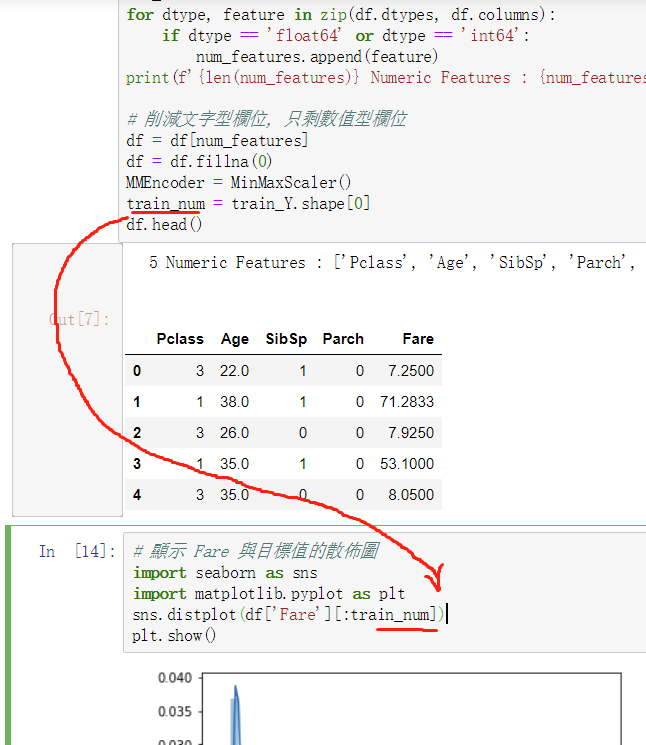Viewport: 646px width, 745px height.
Task: Click the df[num_features] assignment line
Action: point(217,141)
